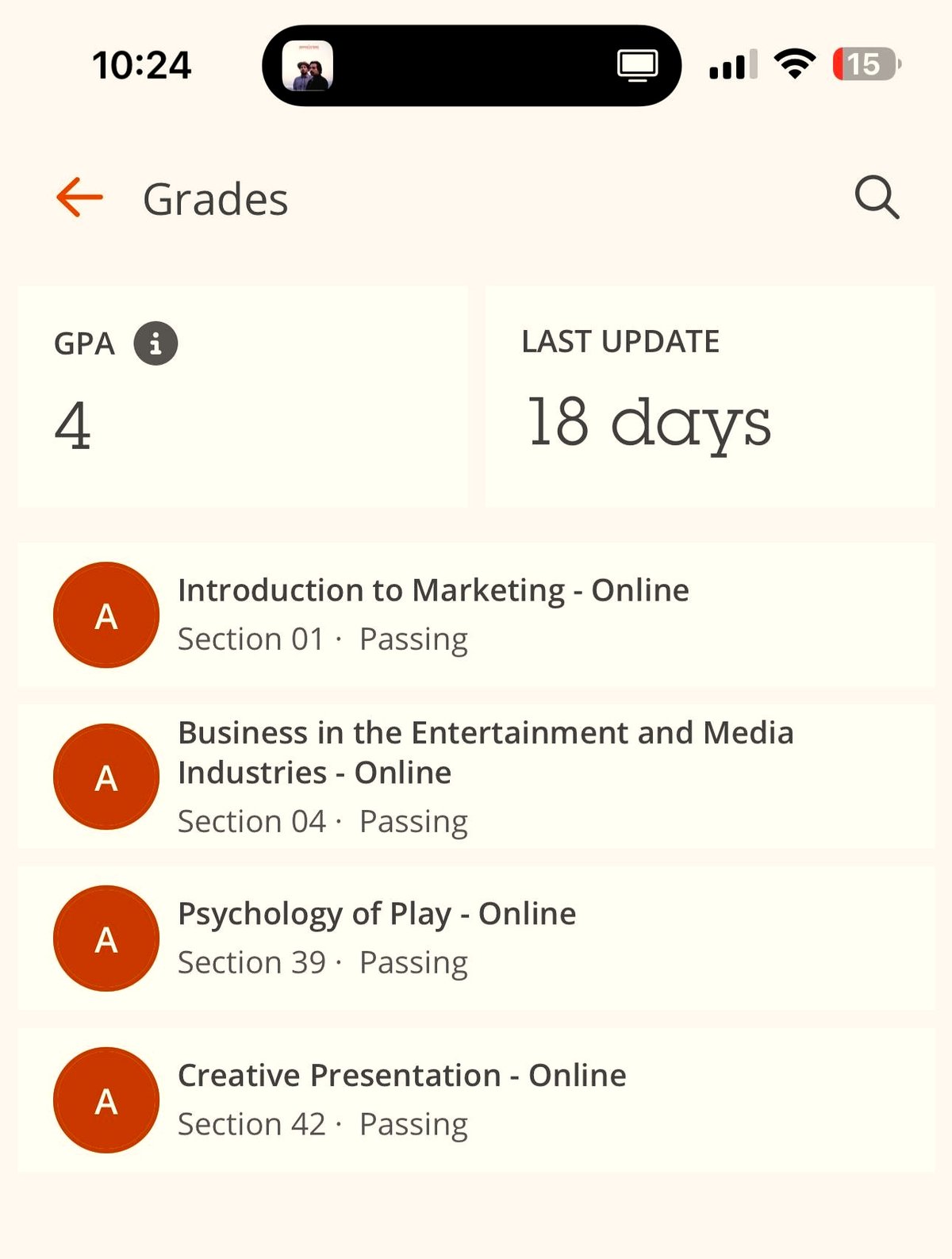952x1259 pixels.
Task: Tap the Psychology of Play grade badge
Action: tap(106, 938)
